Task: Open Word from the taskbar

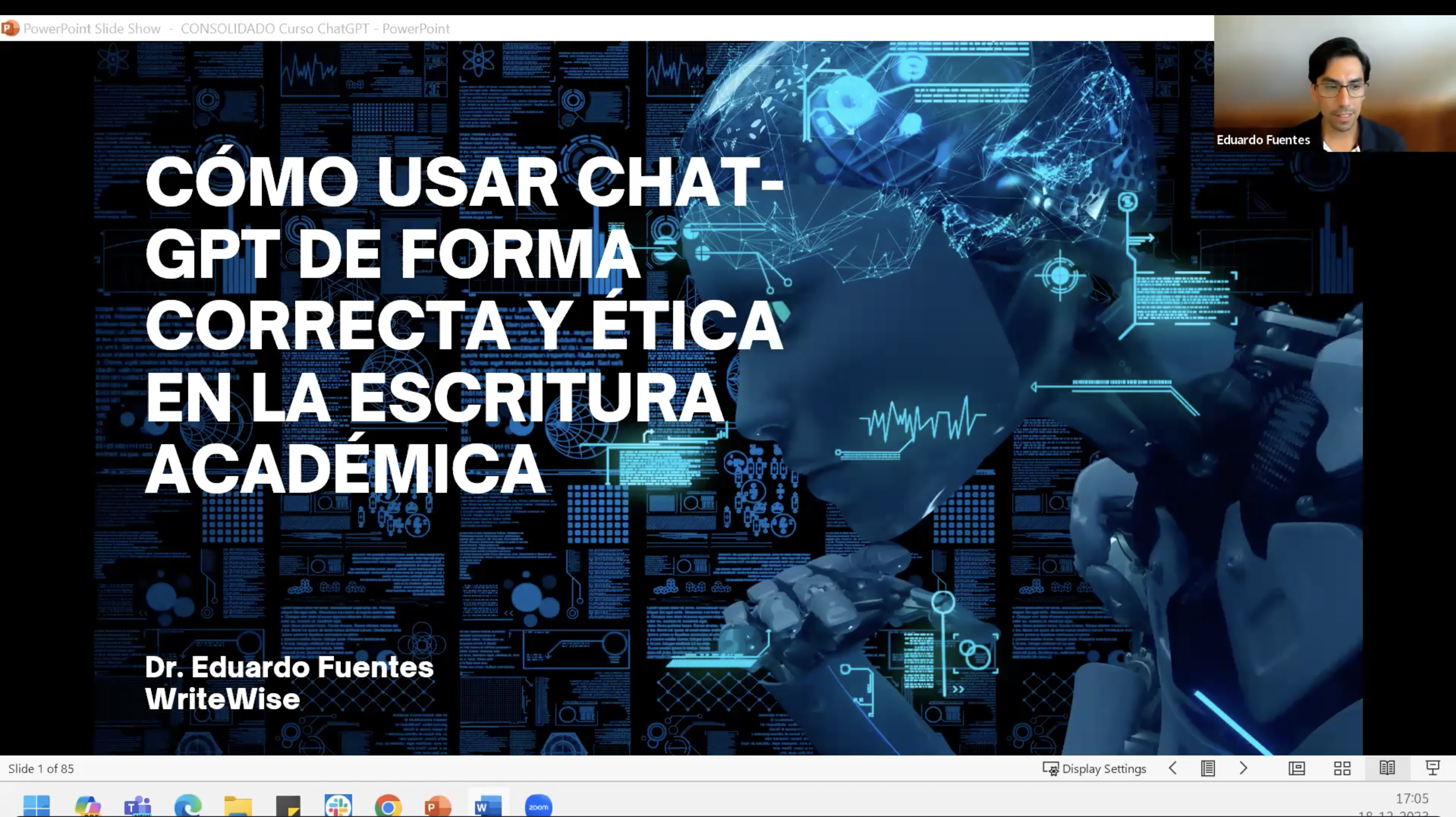Action: [488, 806]
